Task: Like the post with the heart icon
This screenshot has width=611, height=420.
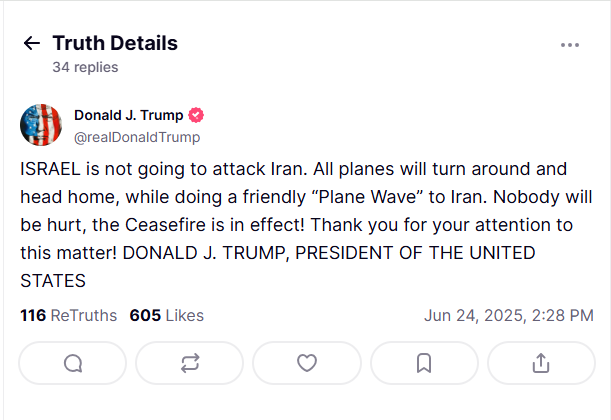Action: pyautogui.click(x=307, y=364)
